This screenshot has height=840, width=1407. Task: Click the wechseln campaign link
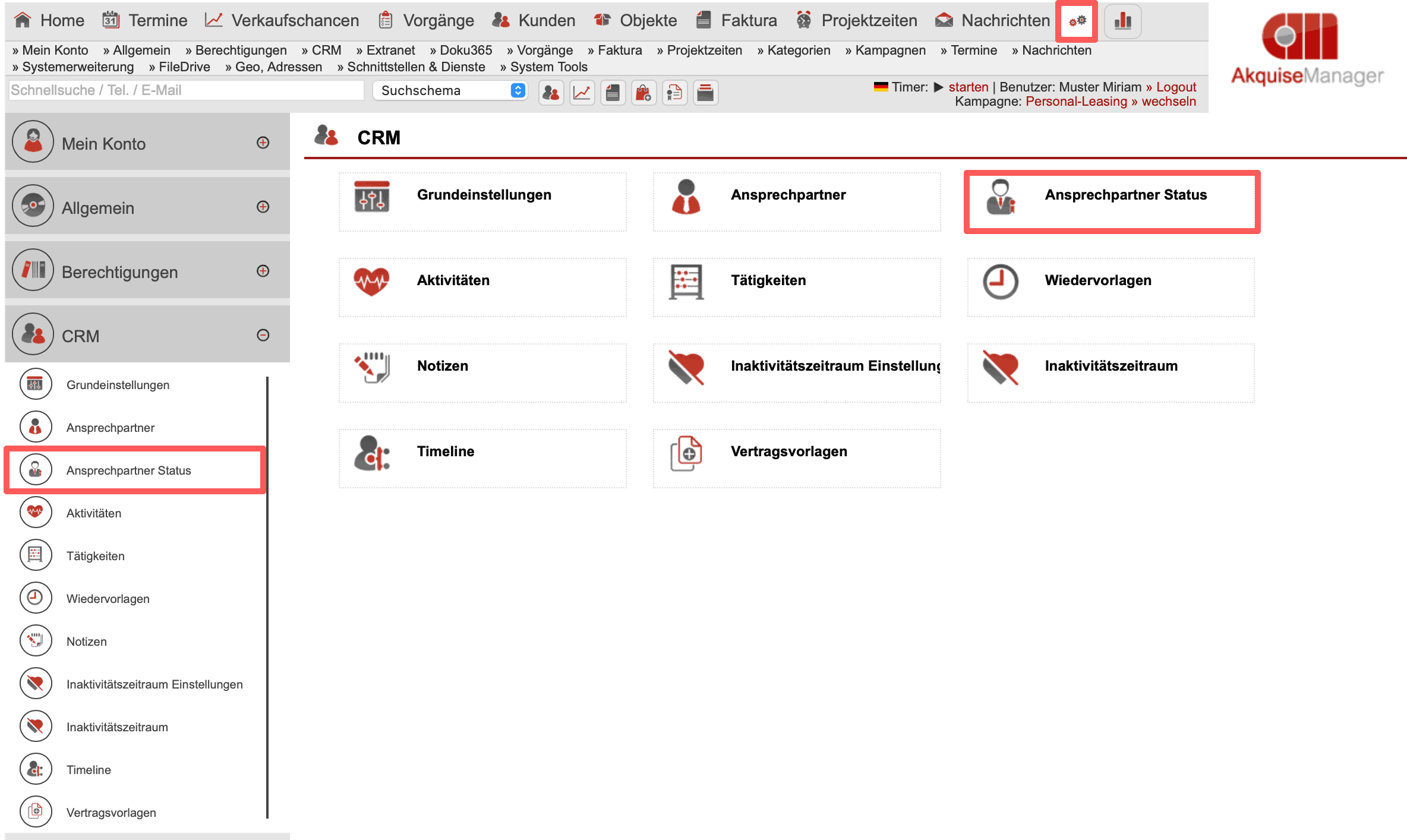1168,101
